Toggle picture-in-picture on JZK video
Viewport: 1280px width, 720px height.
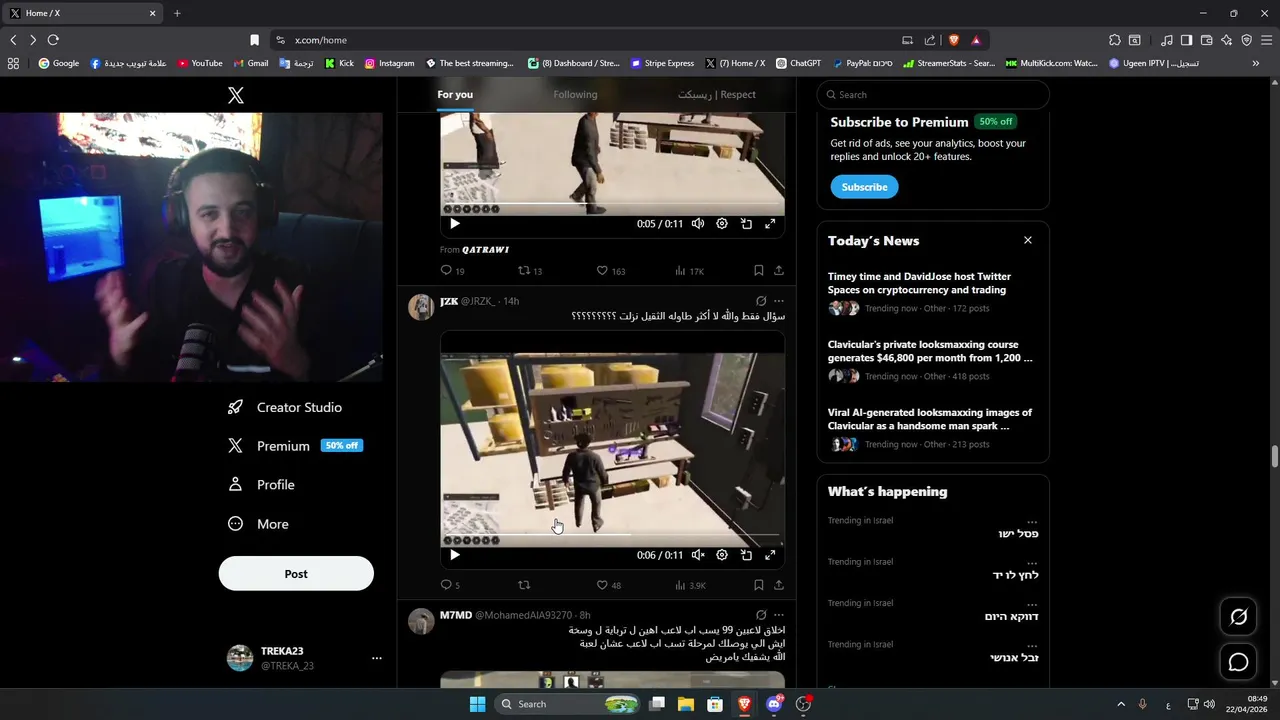(x=746, y=555)
